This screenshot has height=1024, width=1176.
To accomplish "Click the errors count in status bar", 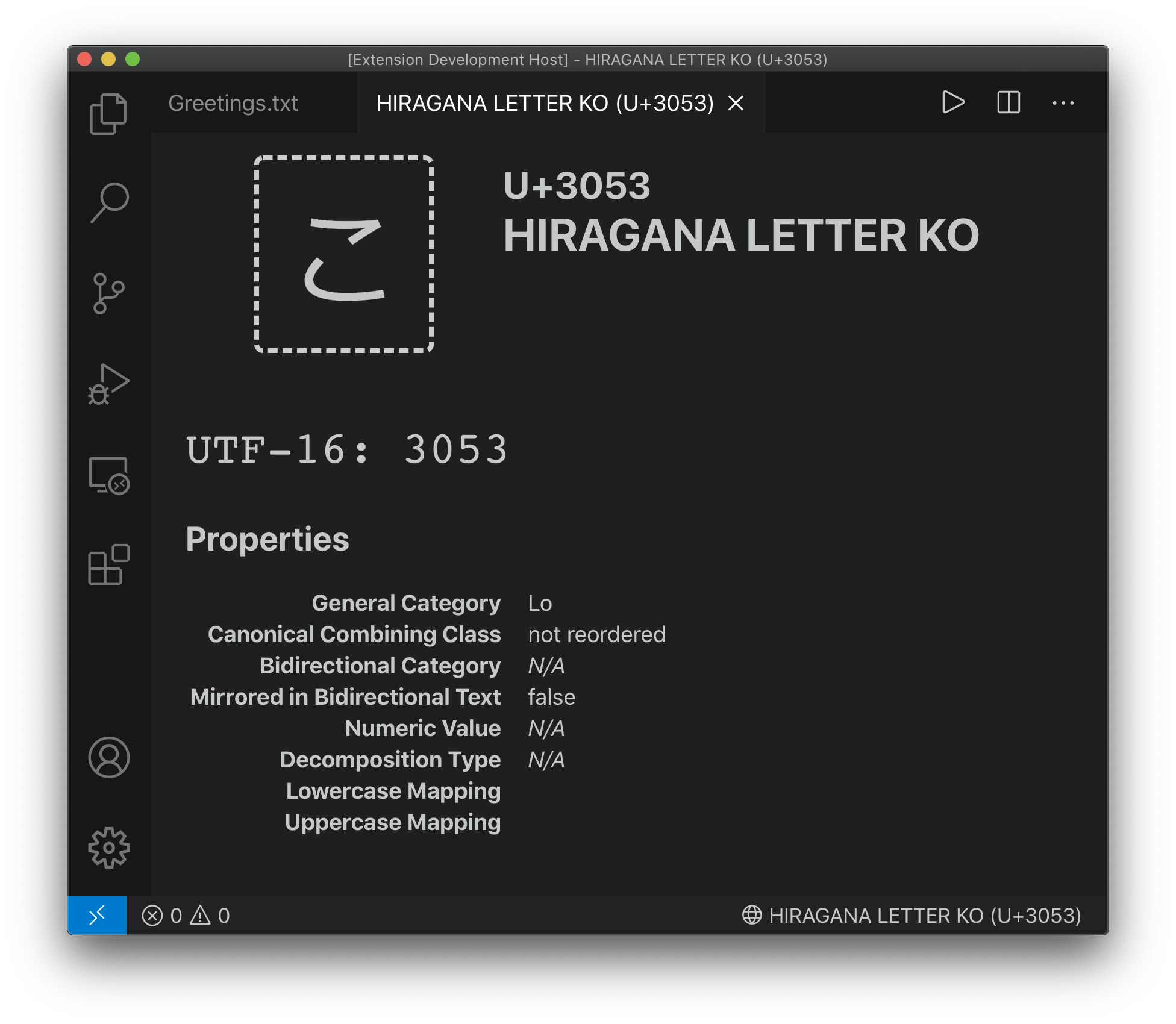I will [x=163, y=916].
